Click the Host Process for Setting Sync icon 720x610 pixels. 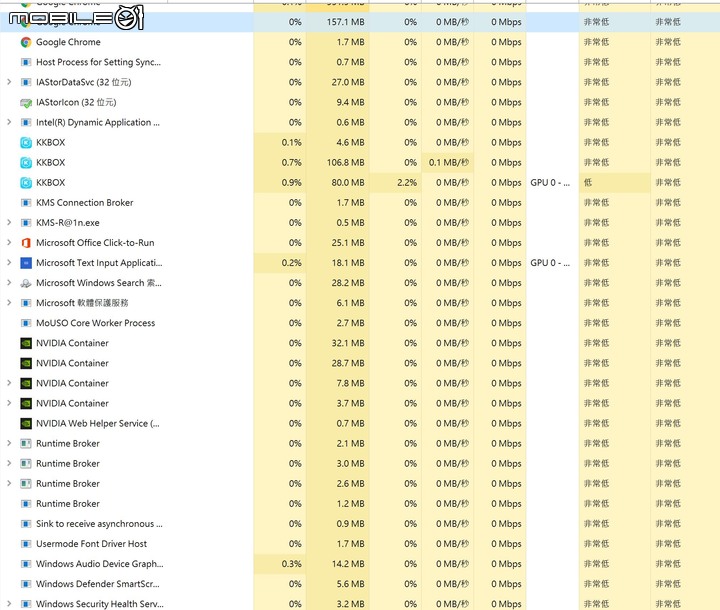[x=26, y=62]
